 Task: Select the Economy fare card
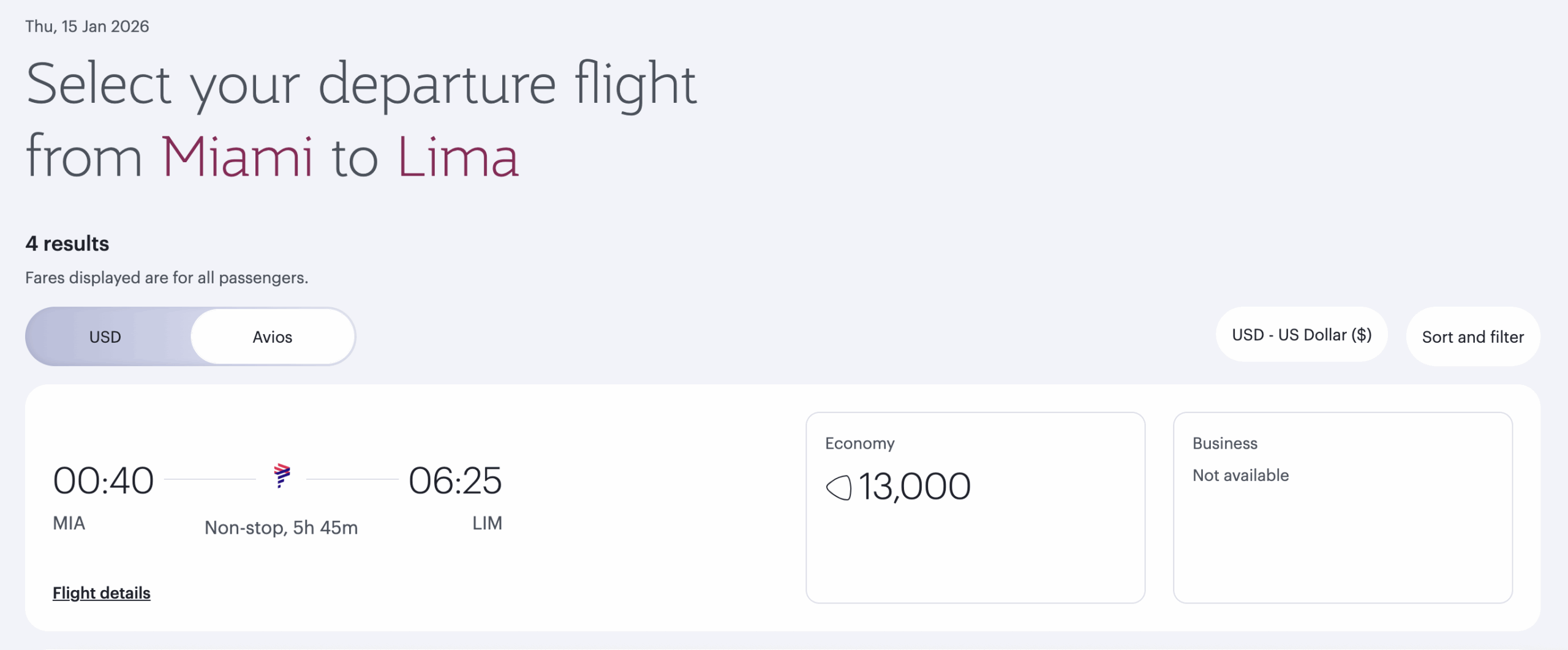tap(975, 539)
